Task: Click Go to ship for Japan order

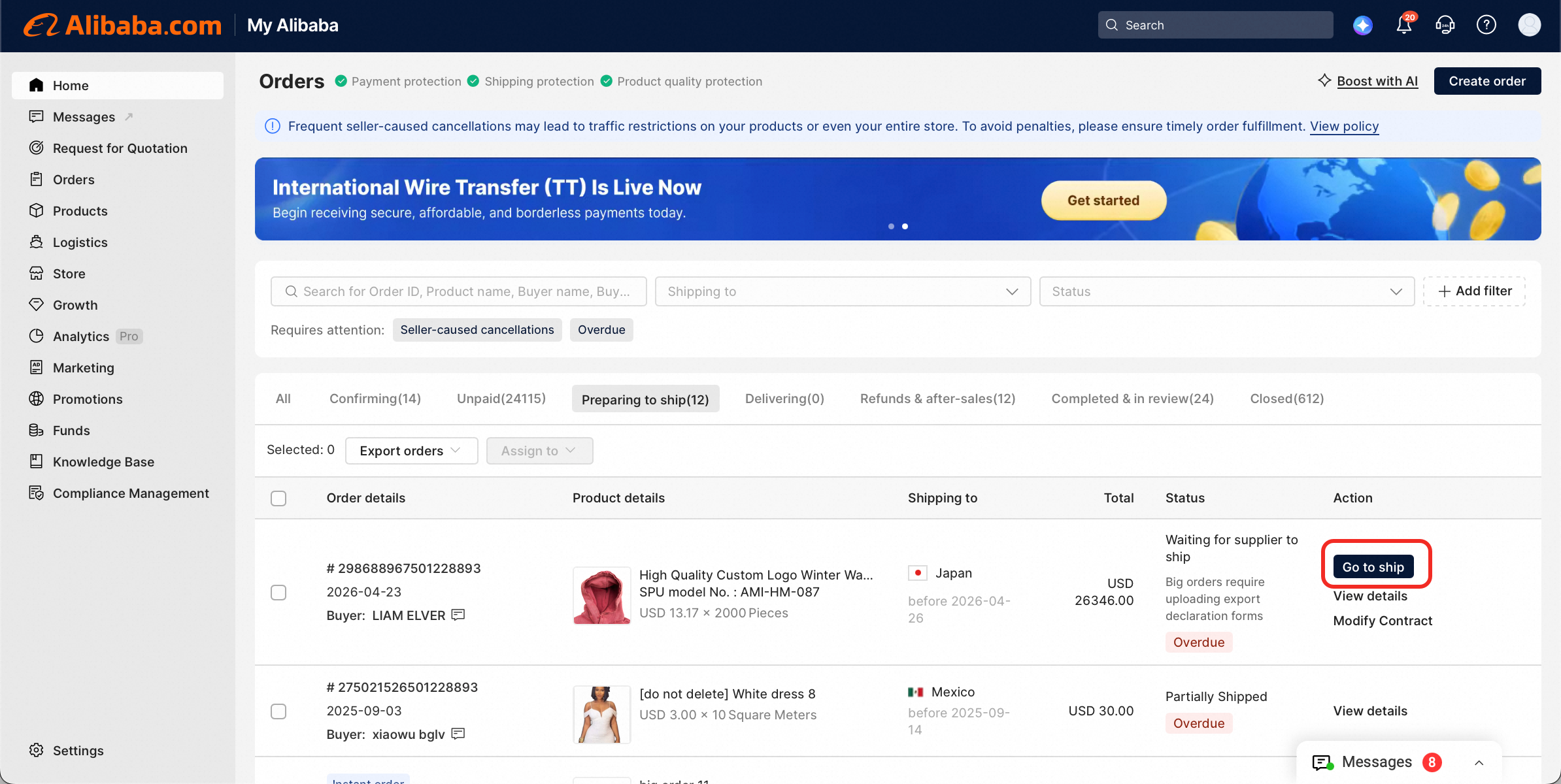Action: point(1373,567)
